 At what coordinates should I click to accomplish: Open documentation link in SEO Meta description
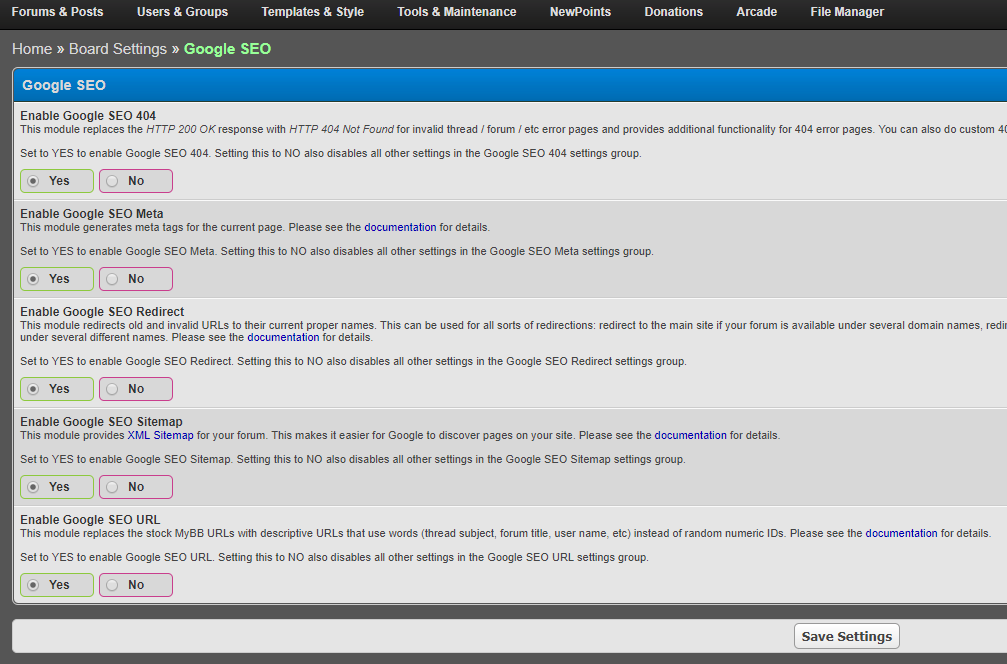click(x=400, y=228)
